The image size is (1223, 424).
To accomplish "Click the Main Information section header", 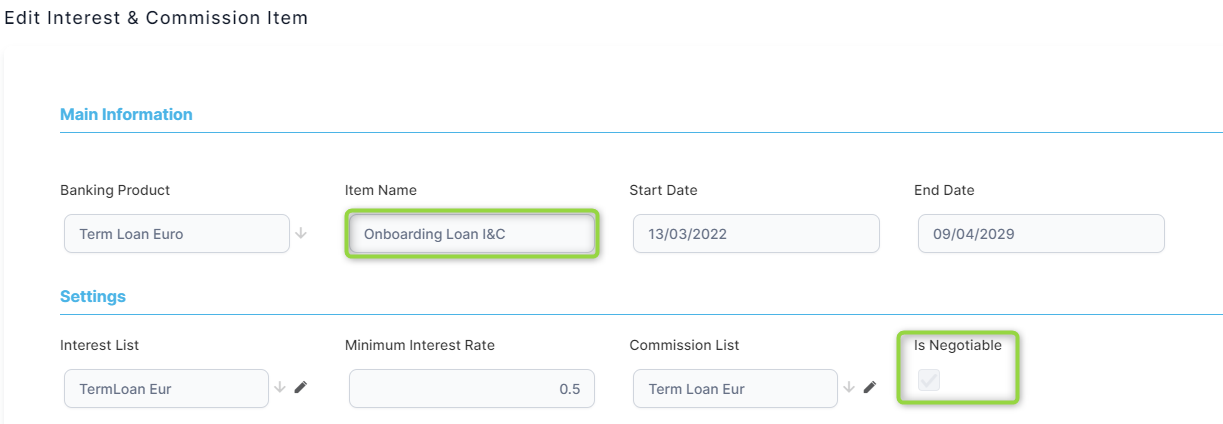I will tap(126, 114).
